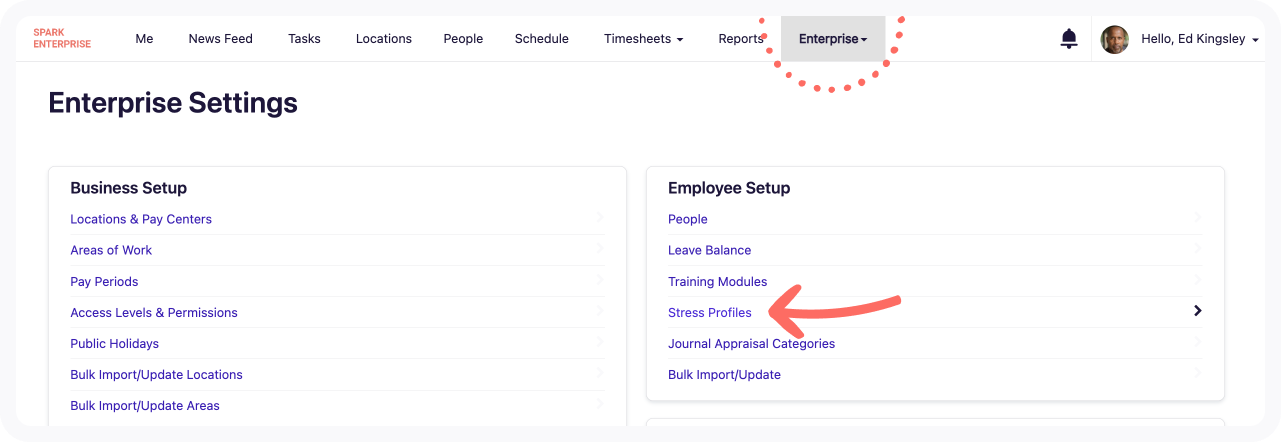Open Bulk Import/Update Locations

point(156,375)
